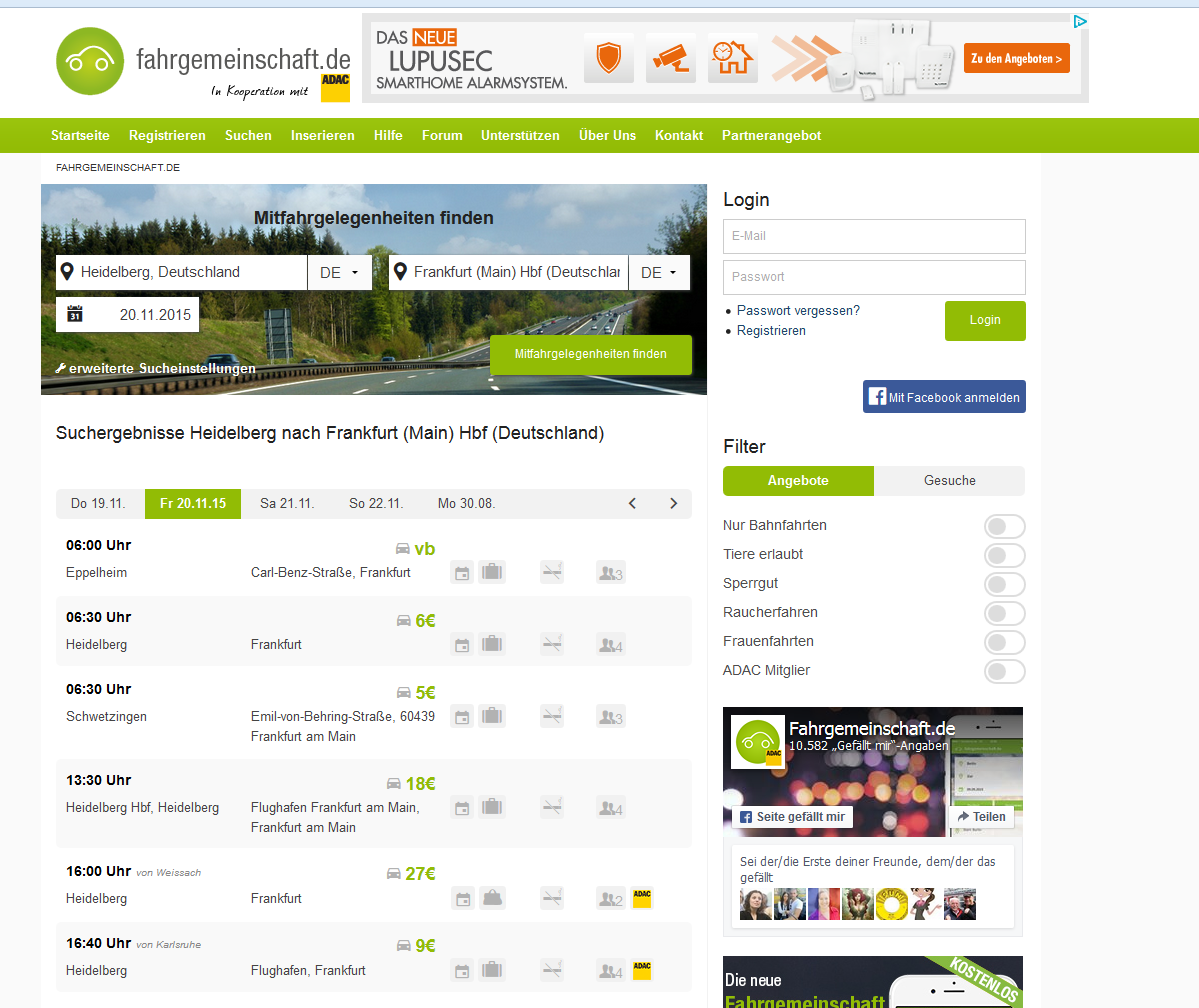Switch on the Sperrgut filter
The width and height of the screenshot is (1199, 1008).
click(x=1005, y=584)
